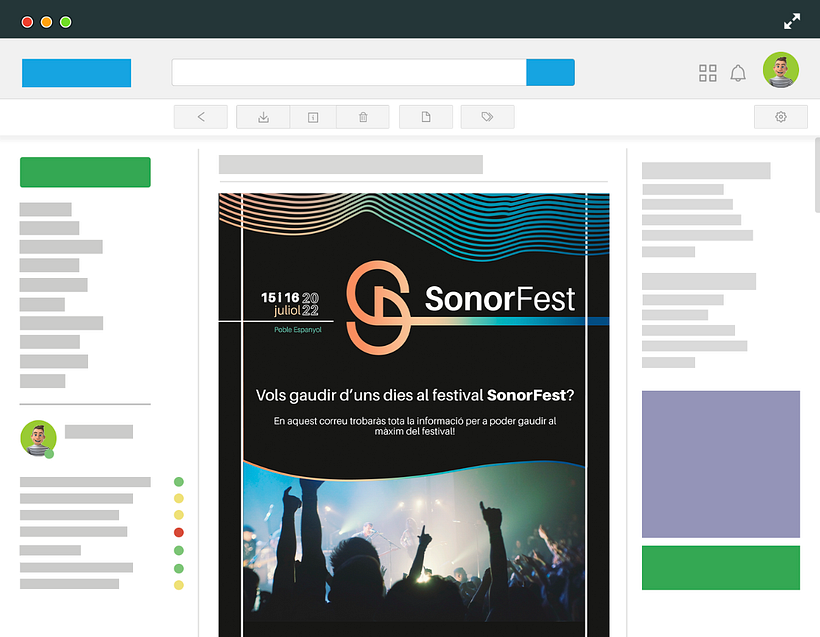Click the blue logo block in the header
The height and width of the screenshot is (637, 820).
pos(76,73)
